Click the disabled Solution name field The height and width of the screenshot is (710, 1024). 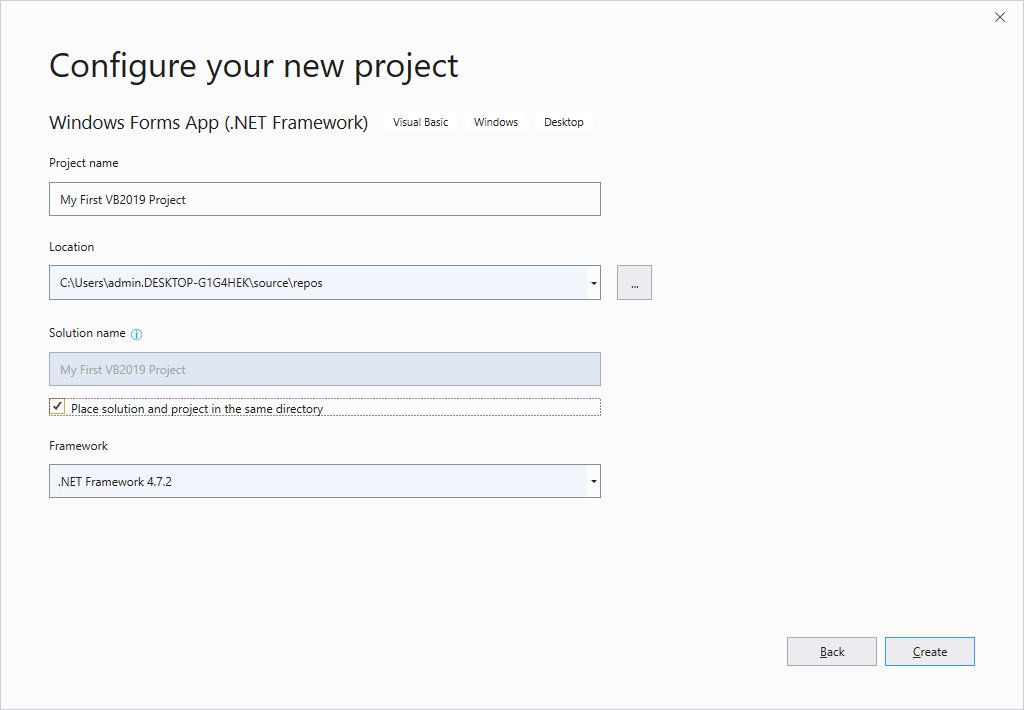(325, 369)
